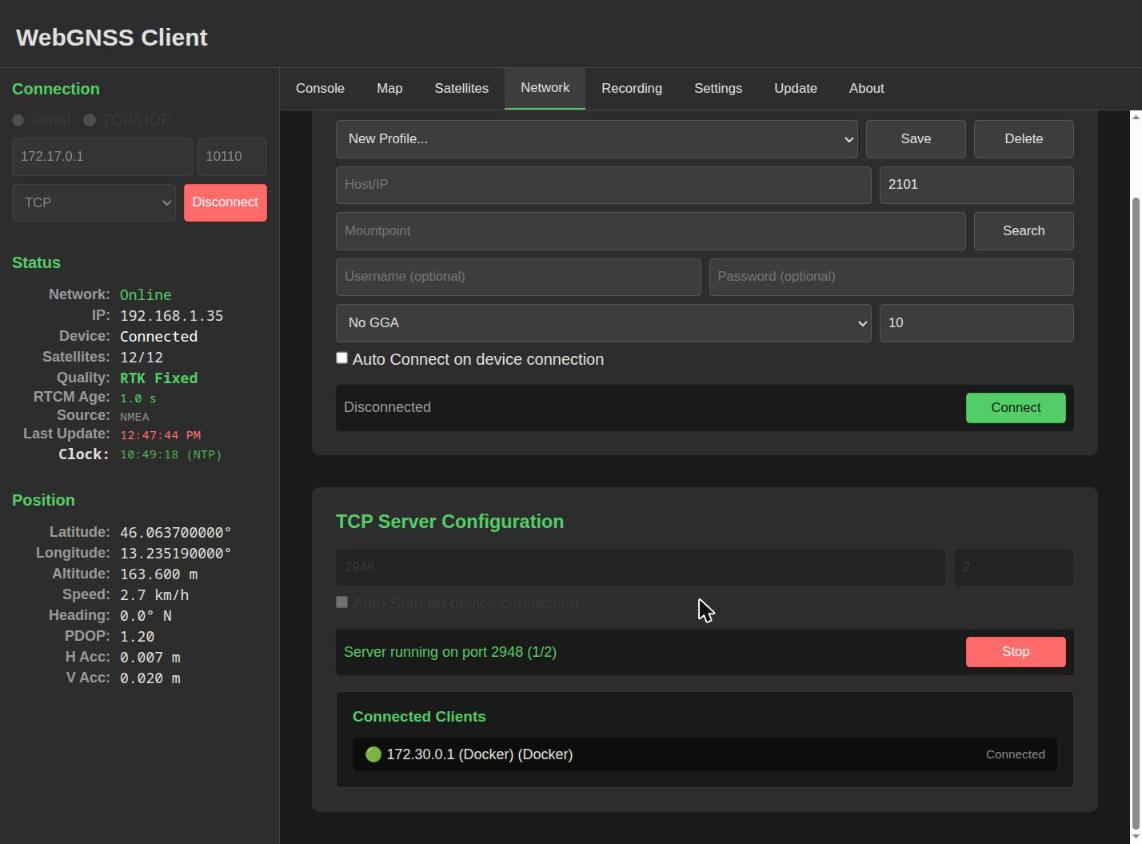Click the red Disconnect button
The image size is (1142, 844).
[x=225, y=202]
